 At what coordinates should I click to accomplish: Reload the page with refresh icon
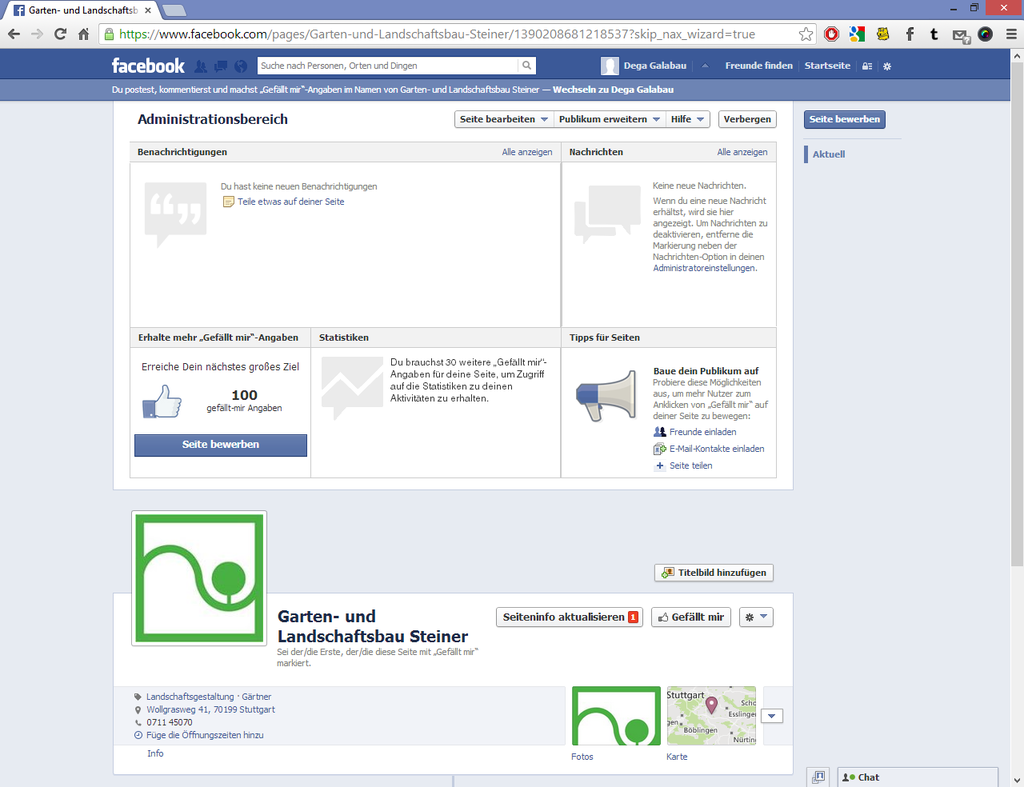[x=60, y=34]
